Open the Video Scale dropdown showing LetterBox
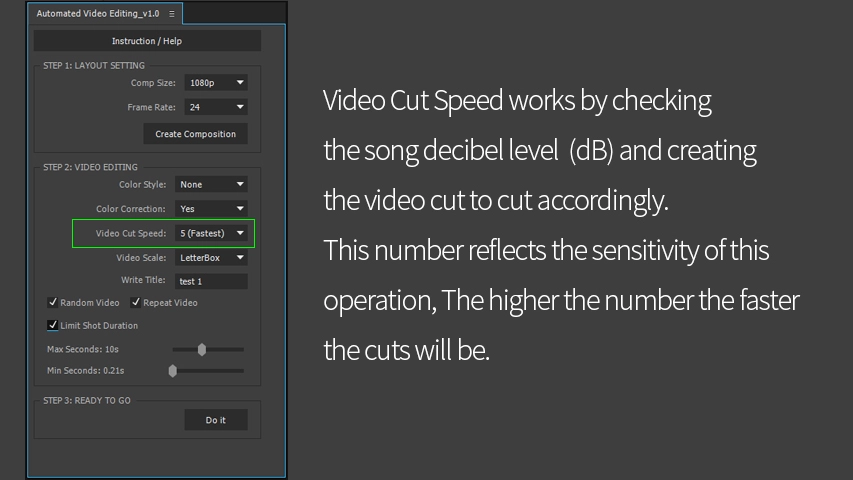Screen dimensions: 853x480 [211, 257]
